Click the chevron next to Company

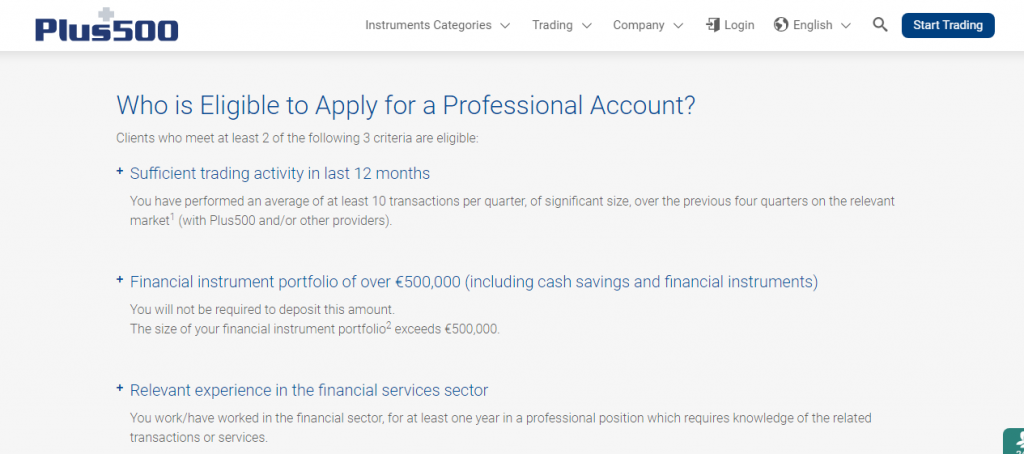click(679, 25)
